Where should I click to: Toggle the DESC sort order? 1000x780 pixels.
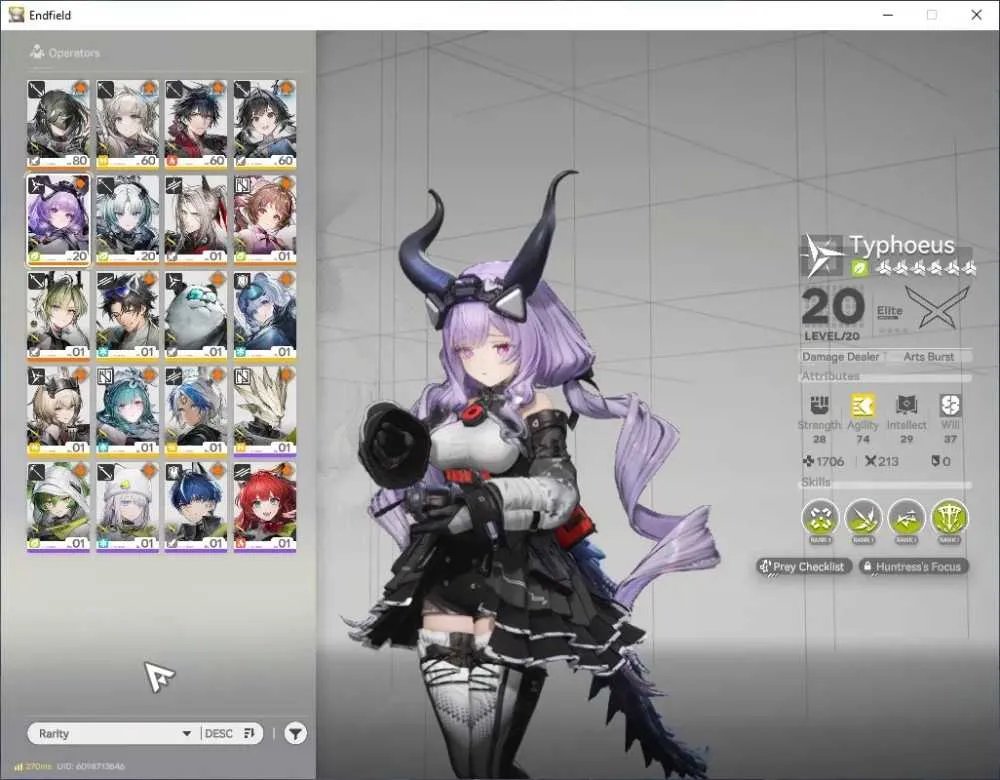tap(230, 733)
